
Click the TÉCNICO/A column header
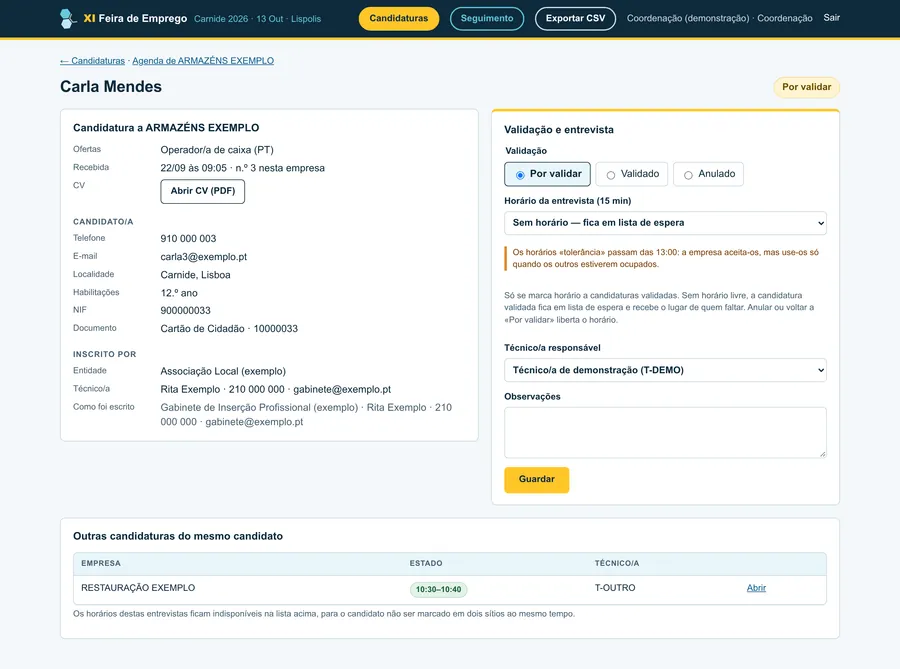pos(616,563)
